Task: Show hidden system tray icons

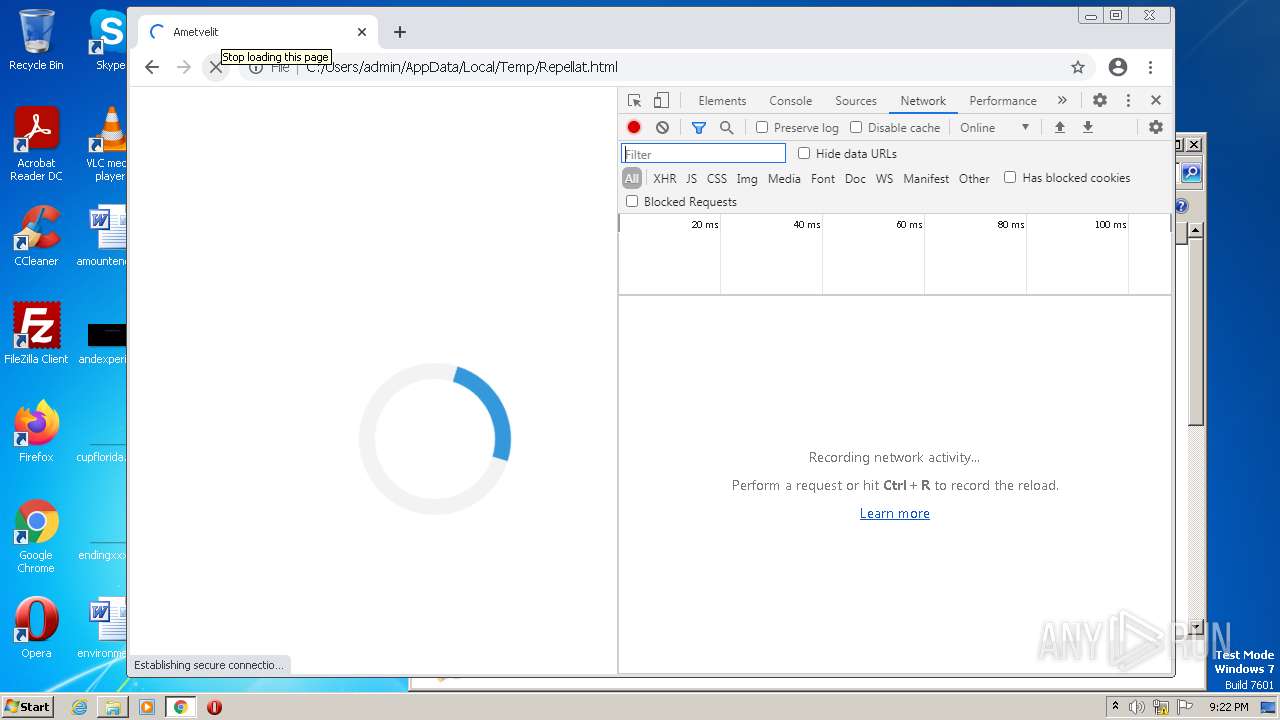Action: [x=1115, y=707]
